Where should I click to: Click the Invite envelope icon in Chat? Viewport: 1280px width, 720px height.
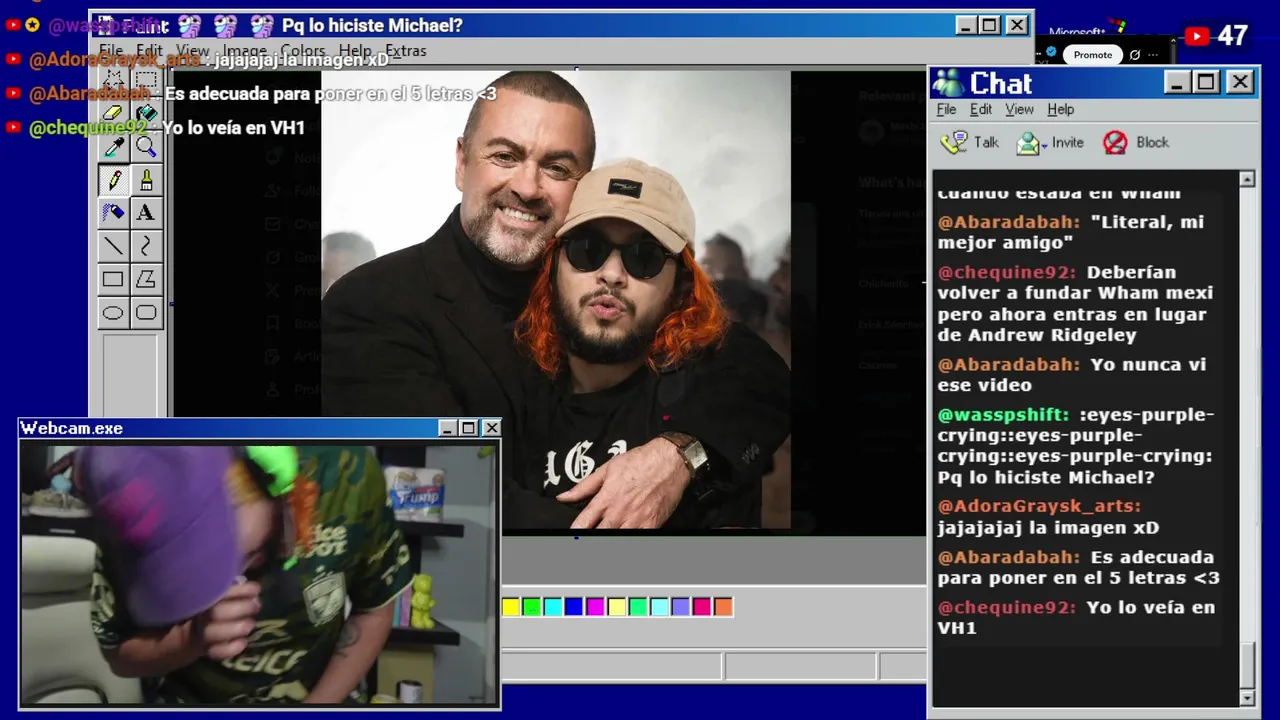click(x=1028, y=143)
